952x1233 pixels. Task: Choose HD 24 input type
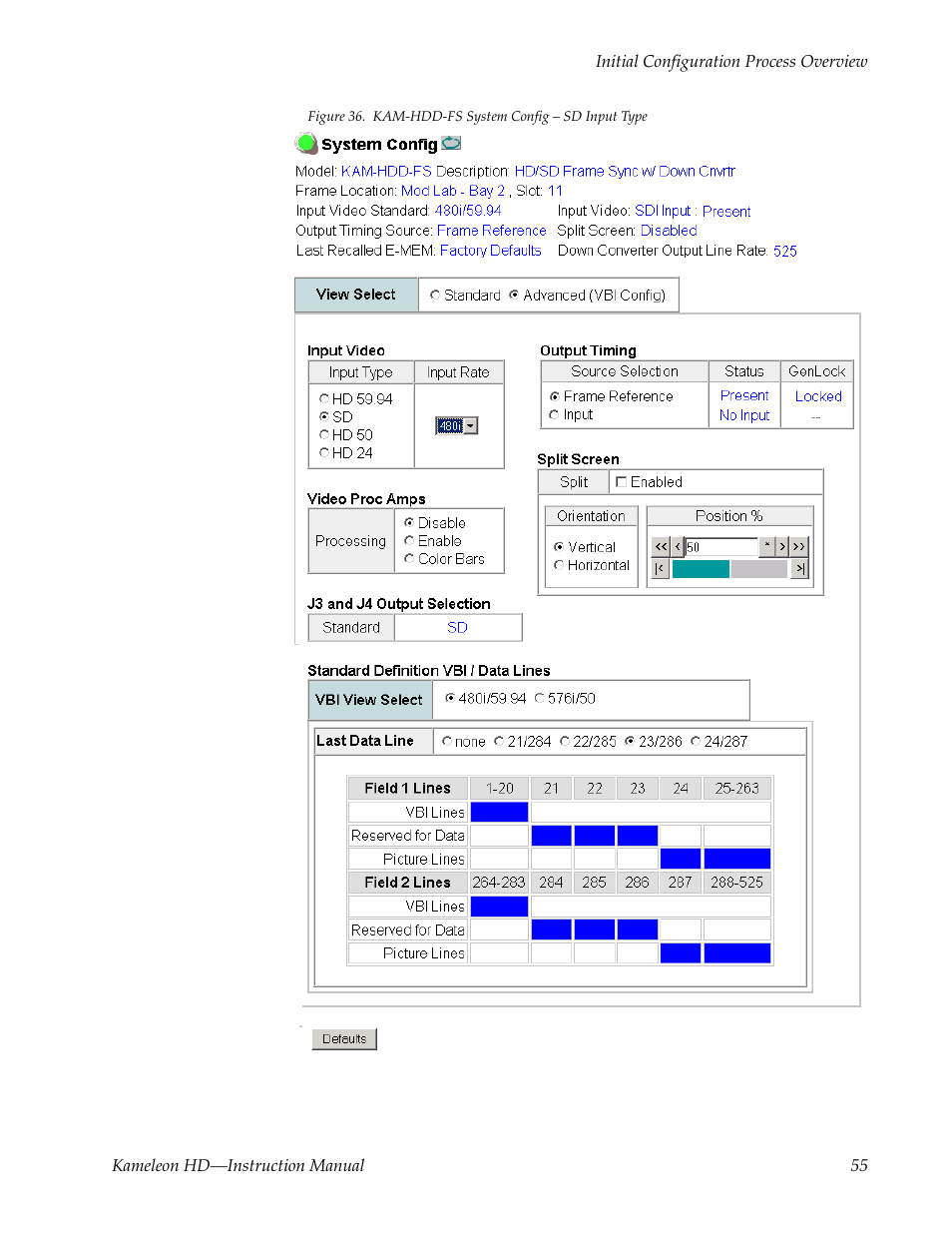tap(324, 452)
